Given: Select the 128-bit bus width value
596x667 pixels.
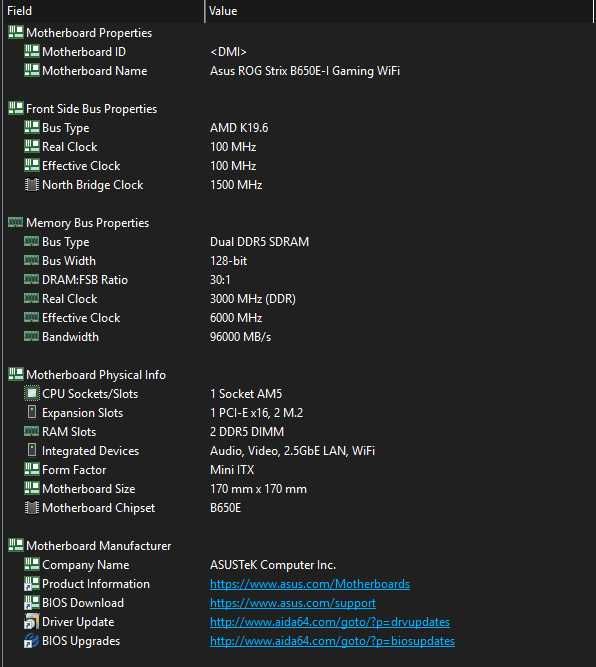Looking at the screenshot, I should pyautogui.click(x=228, y=261).
